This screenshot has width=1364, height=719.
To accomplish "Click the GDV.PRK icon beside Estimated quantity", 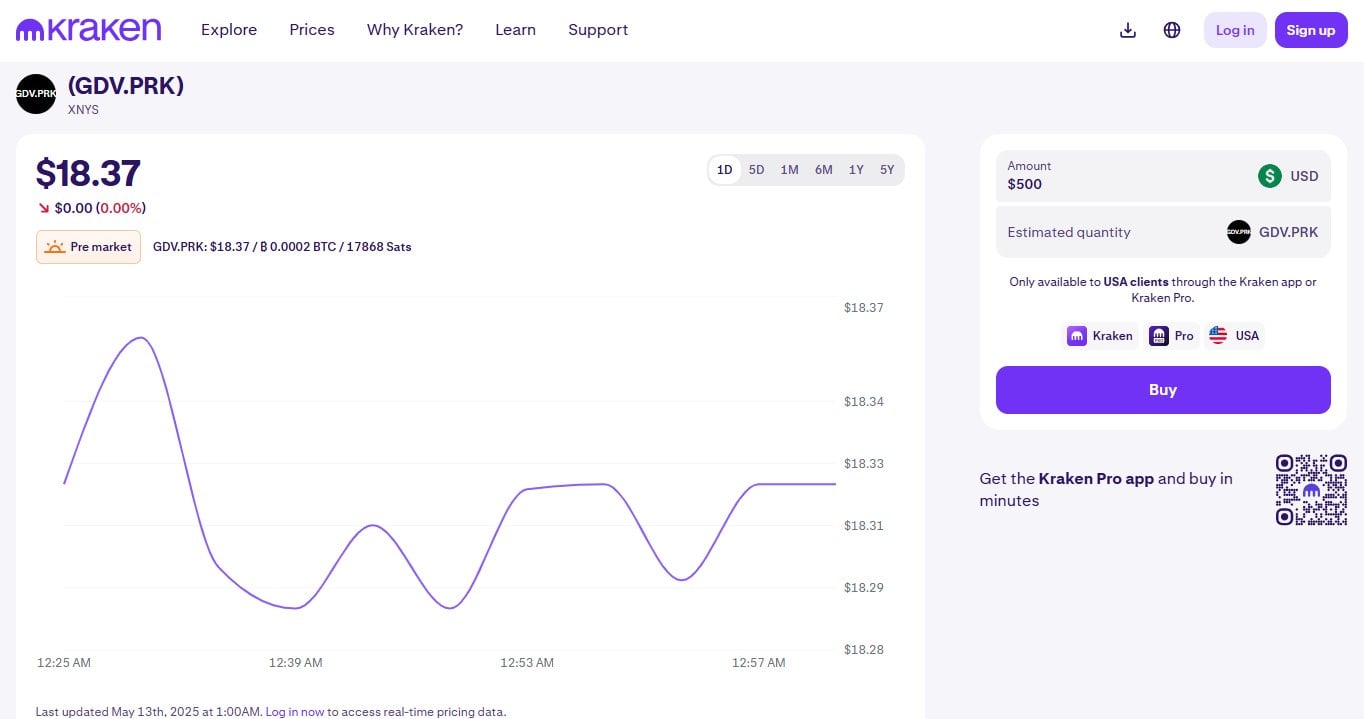I will [x=1239, y=232].
